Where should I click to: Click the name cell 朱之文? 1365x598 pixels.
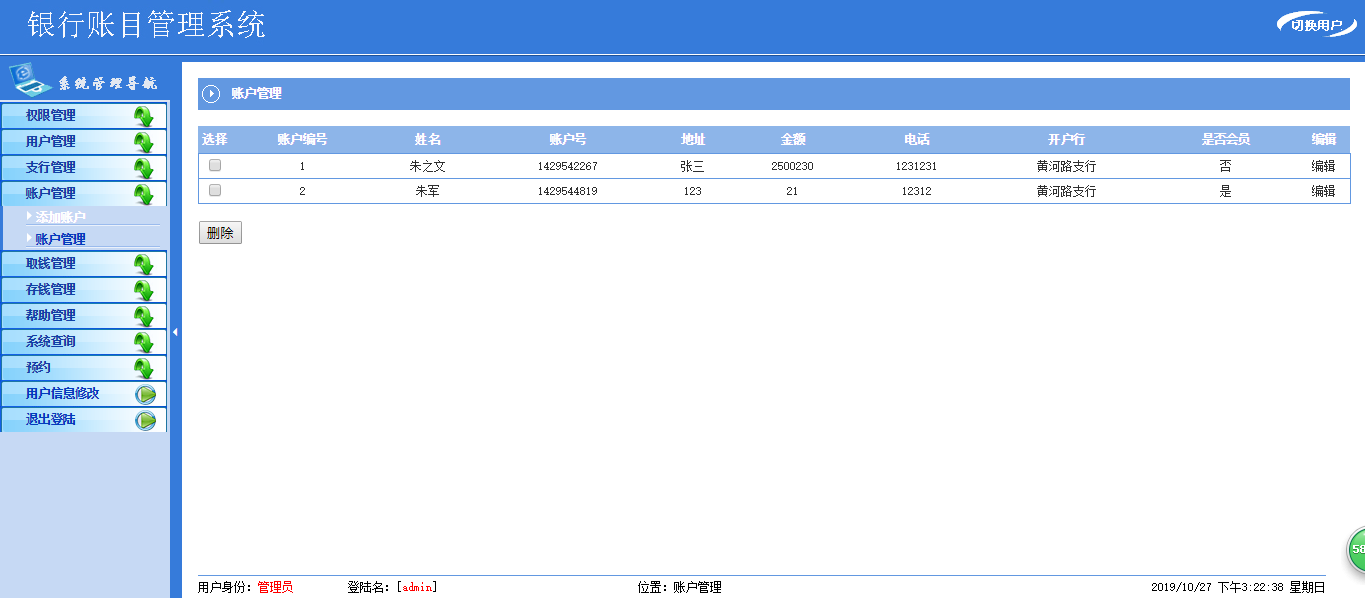point(427,167)
